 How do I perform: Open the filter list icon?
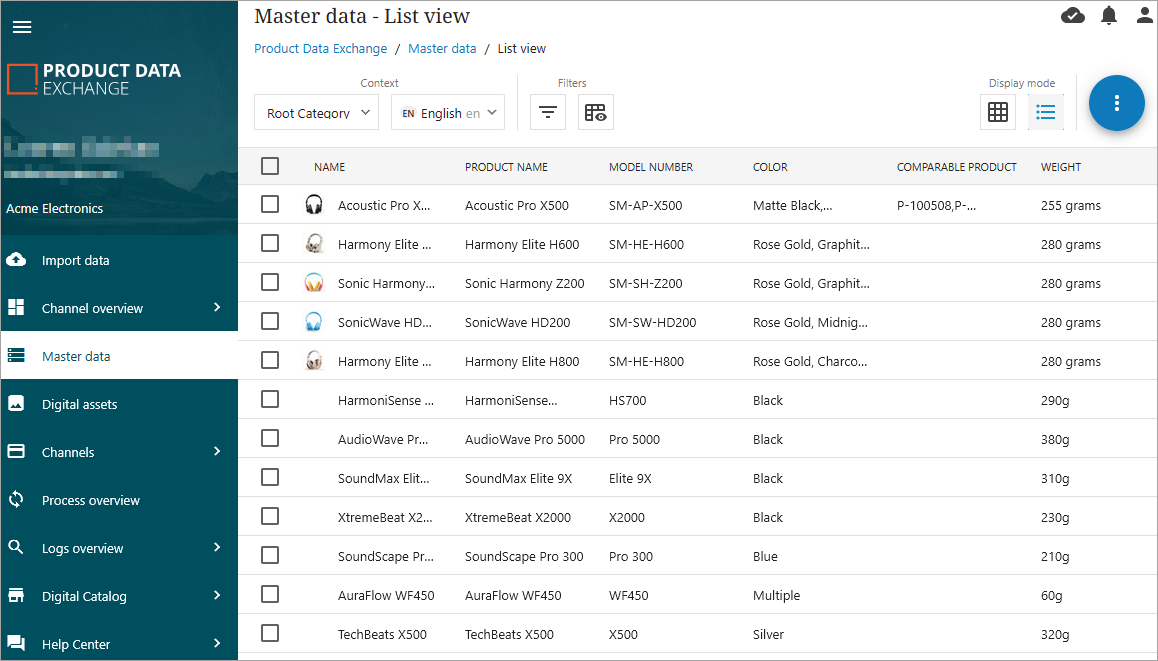pyautogui.click(x=547, y=112)
